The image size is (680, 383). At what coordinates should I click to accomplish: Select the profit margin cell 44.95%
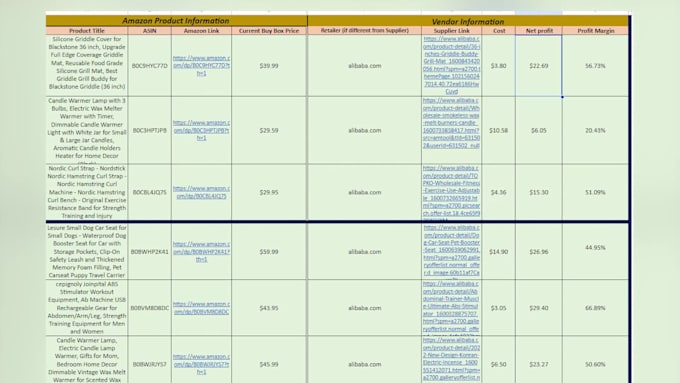pos(595,252)
